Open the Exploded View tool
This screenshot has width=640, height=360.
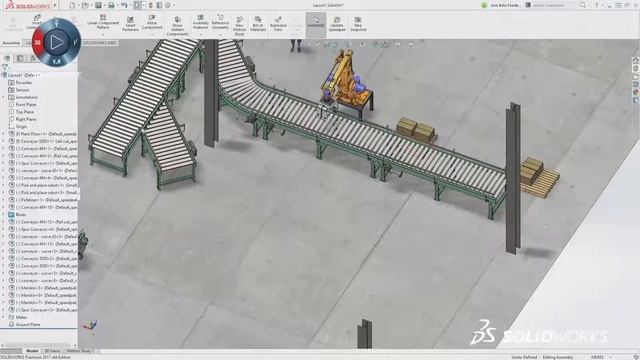coord(278,24)
